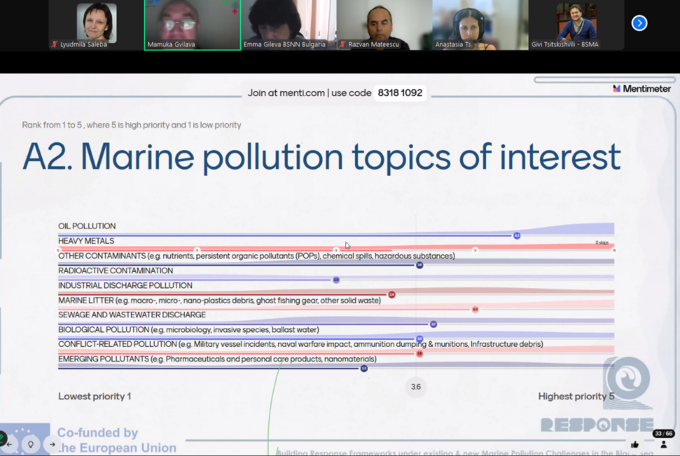680x456 pixels.
Task: Click the thumbs-up reaction icon
Action: pos(635,444)
